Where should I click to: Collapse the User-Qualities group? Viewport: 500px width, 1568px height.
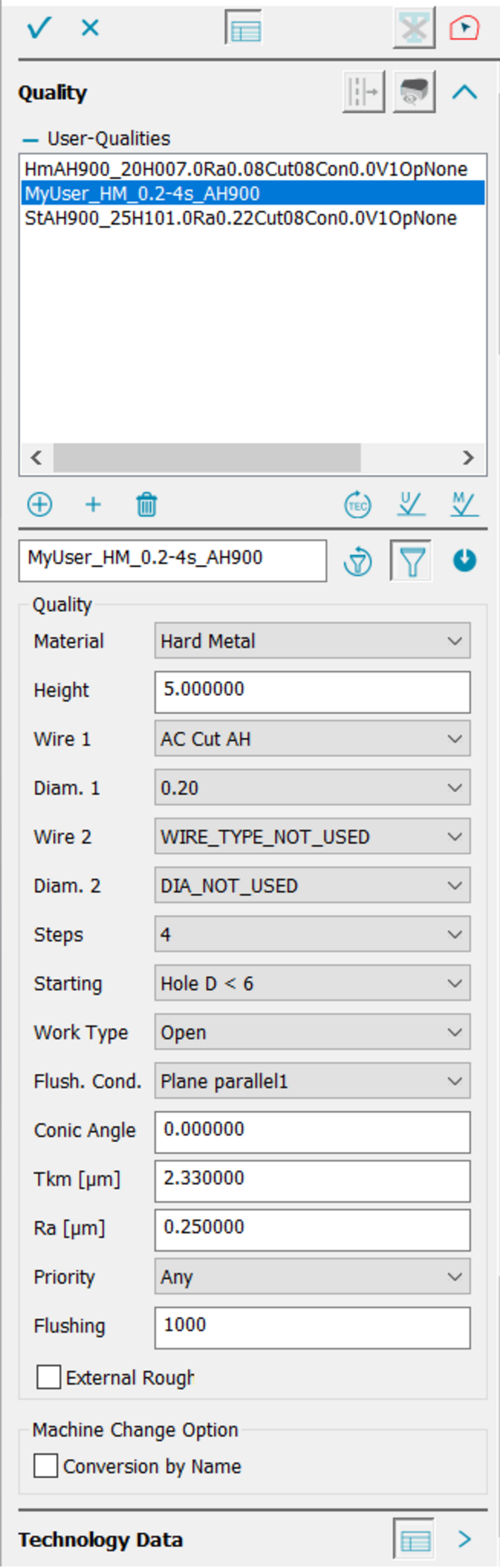[x=30, y=139]
